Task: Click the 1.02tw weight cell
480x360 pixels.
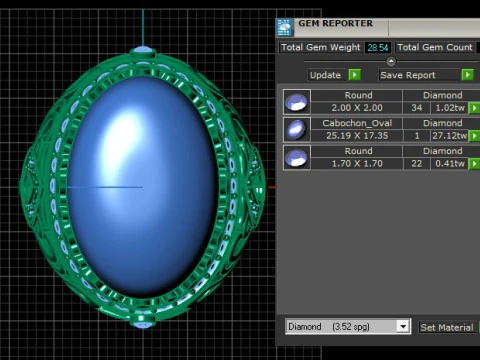Action: pos(450,108)
